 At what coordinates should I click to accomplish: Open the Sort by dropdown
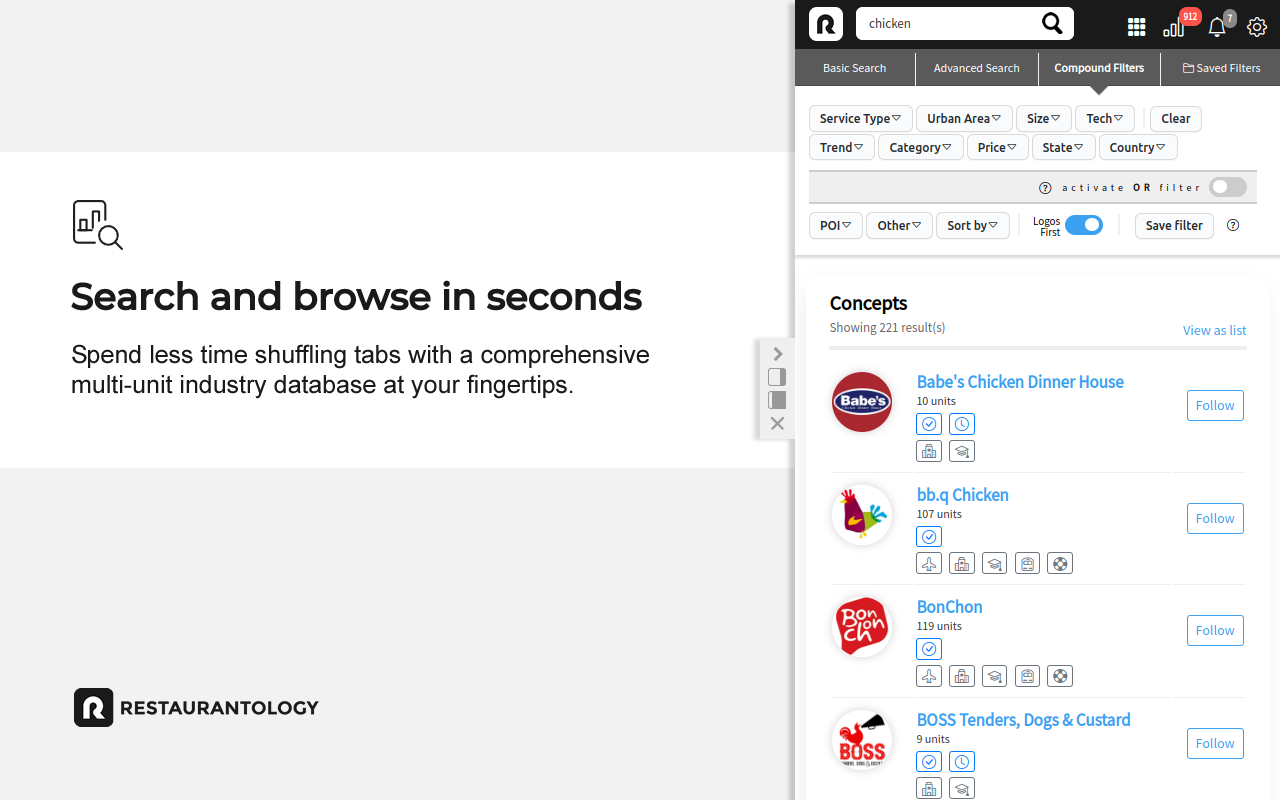click(973, 225)
